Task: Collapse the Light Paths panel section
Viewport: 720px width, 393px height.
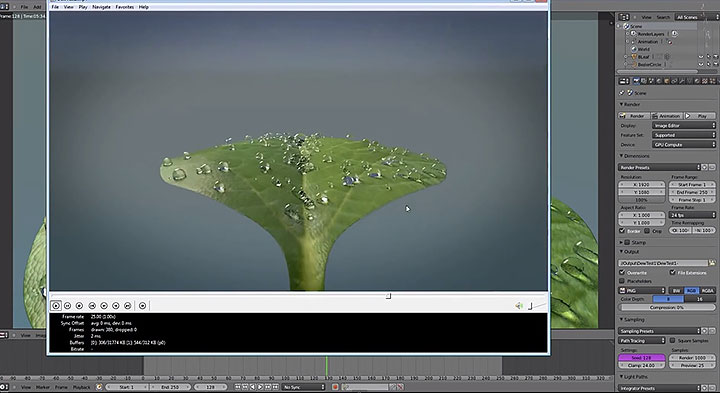Action: tap(622, 377)
